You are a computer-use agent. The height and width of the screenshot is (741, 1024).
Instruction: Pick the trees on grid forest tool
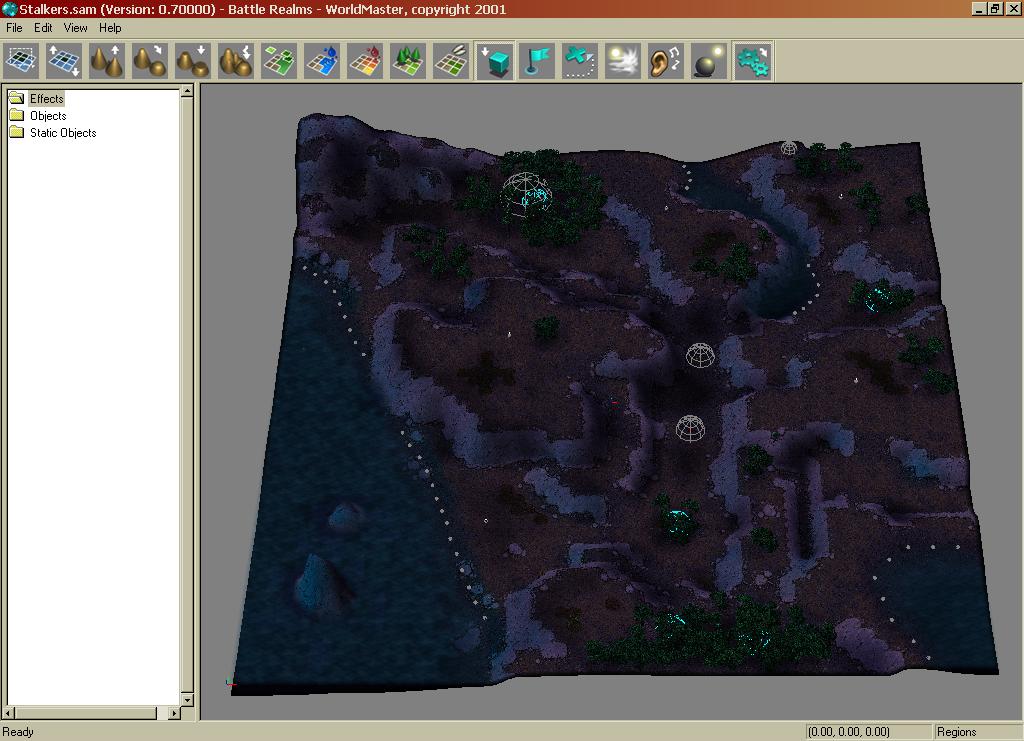(408, 61)
